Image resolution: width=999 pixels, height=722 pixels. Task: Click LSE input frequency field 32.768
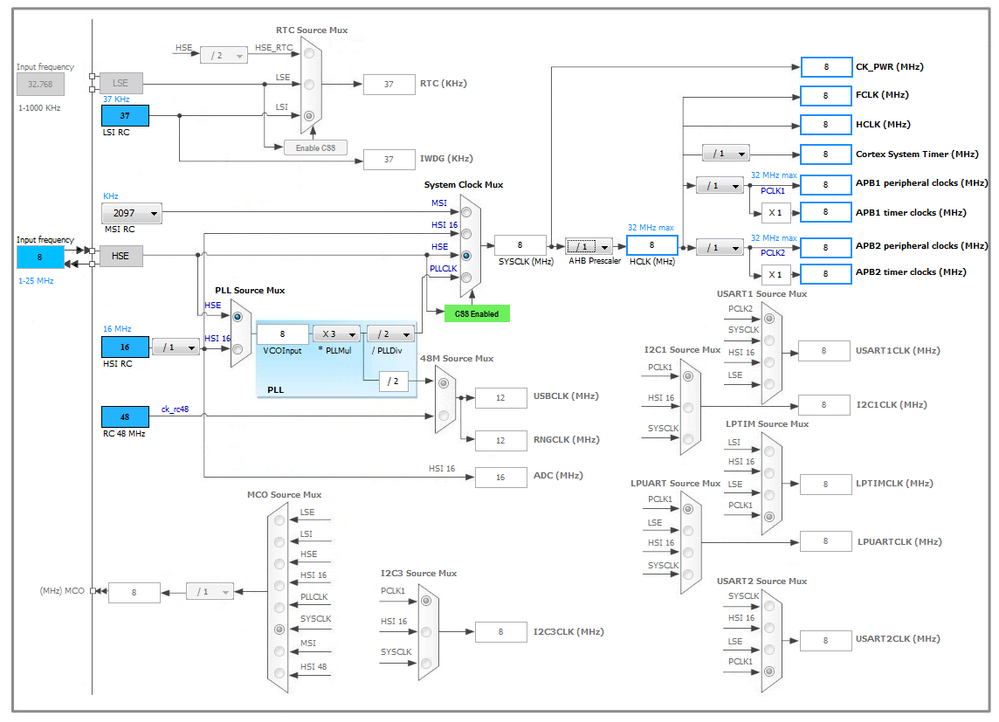[x=40, y=83]
